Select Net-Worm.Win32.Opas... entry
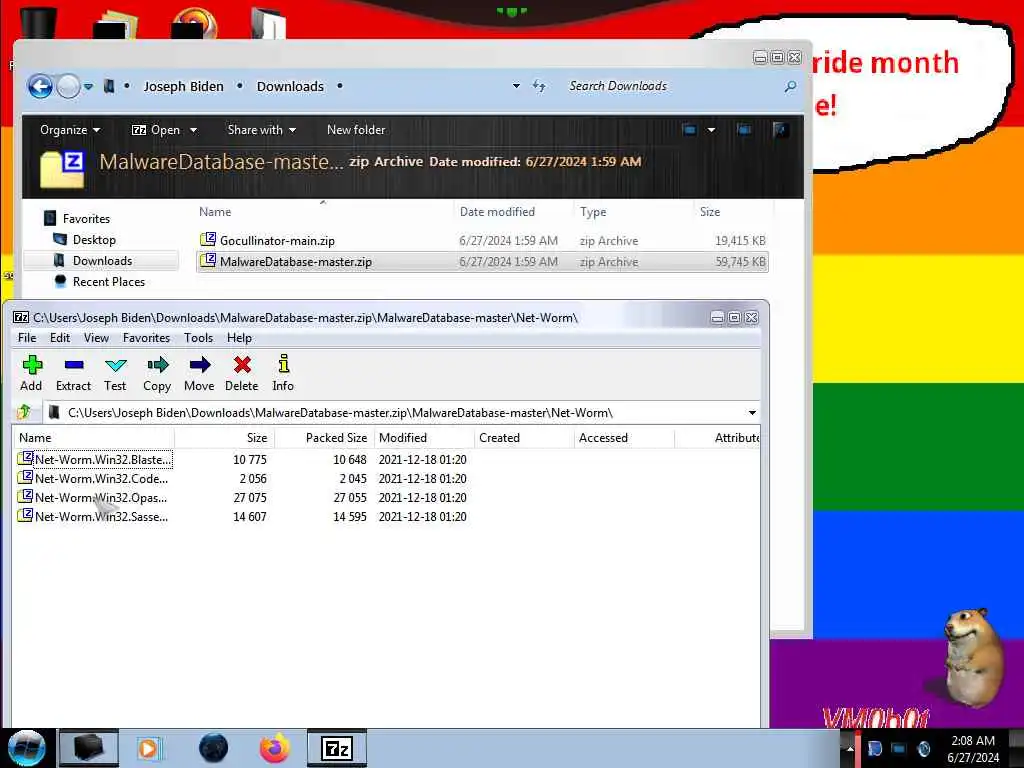 tap(95, 497)
